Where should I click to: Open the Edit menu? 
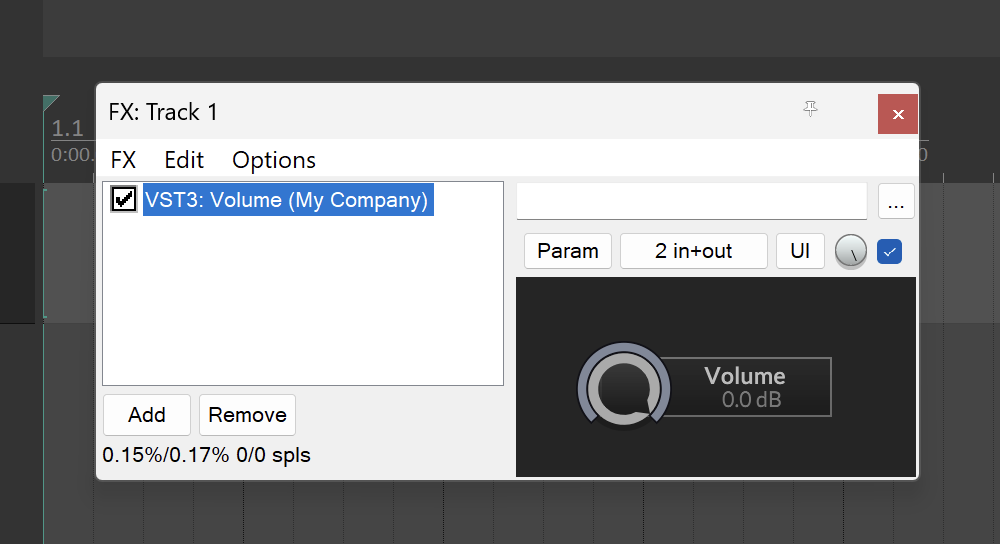(184, 160)
